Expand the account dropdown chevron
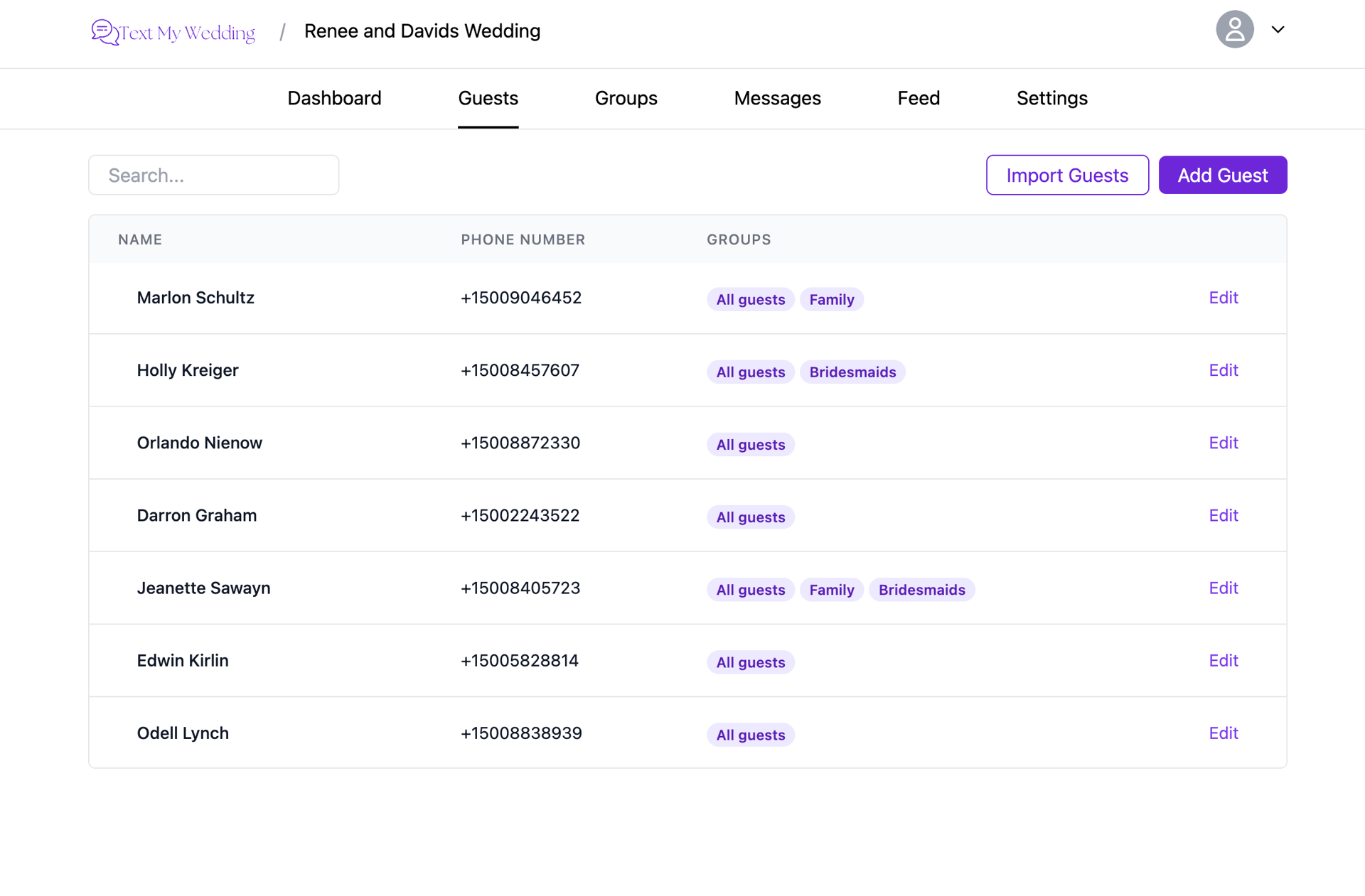 click(x=1278, y=30)
